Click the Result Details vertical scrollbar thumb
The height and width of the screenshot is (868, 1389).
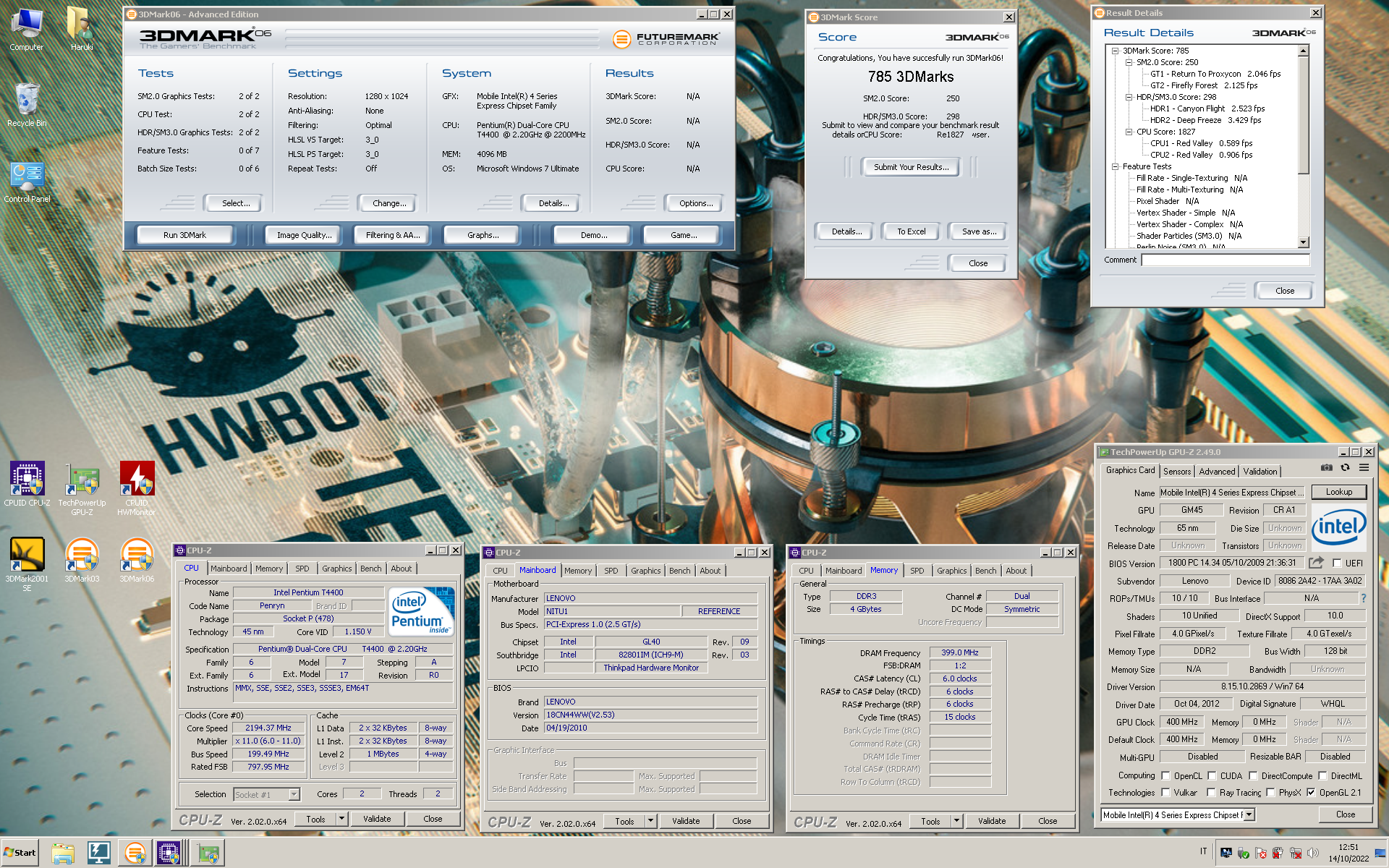tap(1303, 115)
